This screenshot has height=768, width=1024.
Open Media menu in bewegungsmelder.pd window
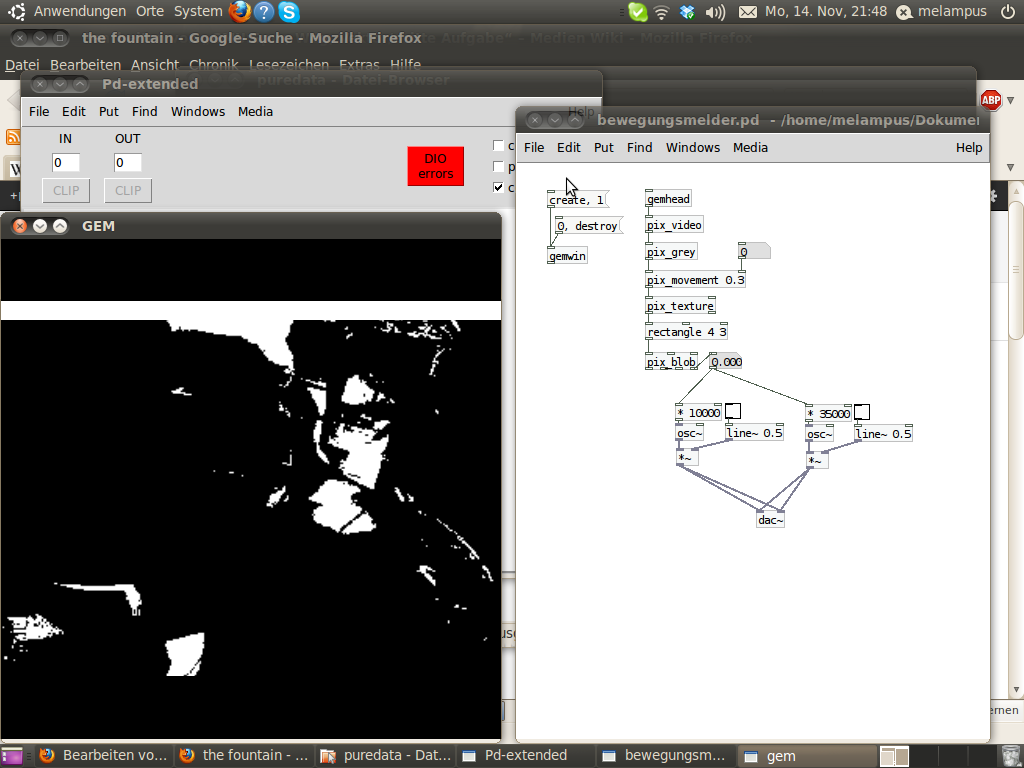point(750,148)
